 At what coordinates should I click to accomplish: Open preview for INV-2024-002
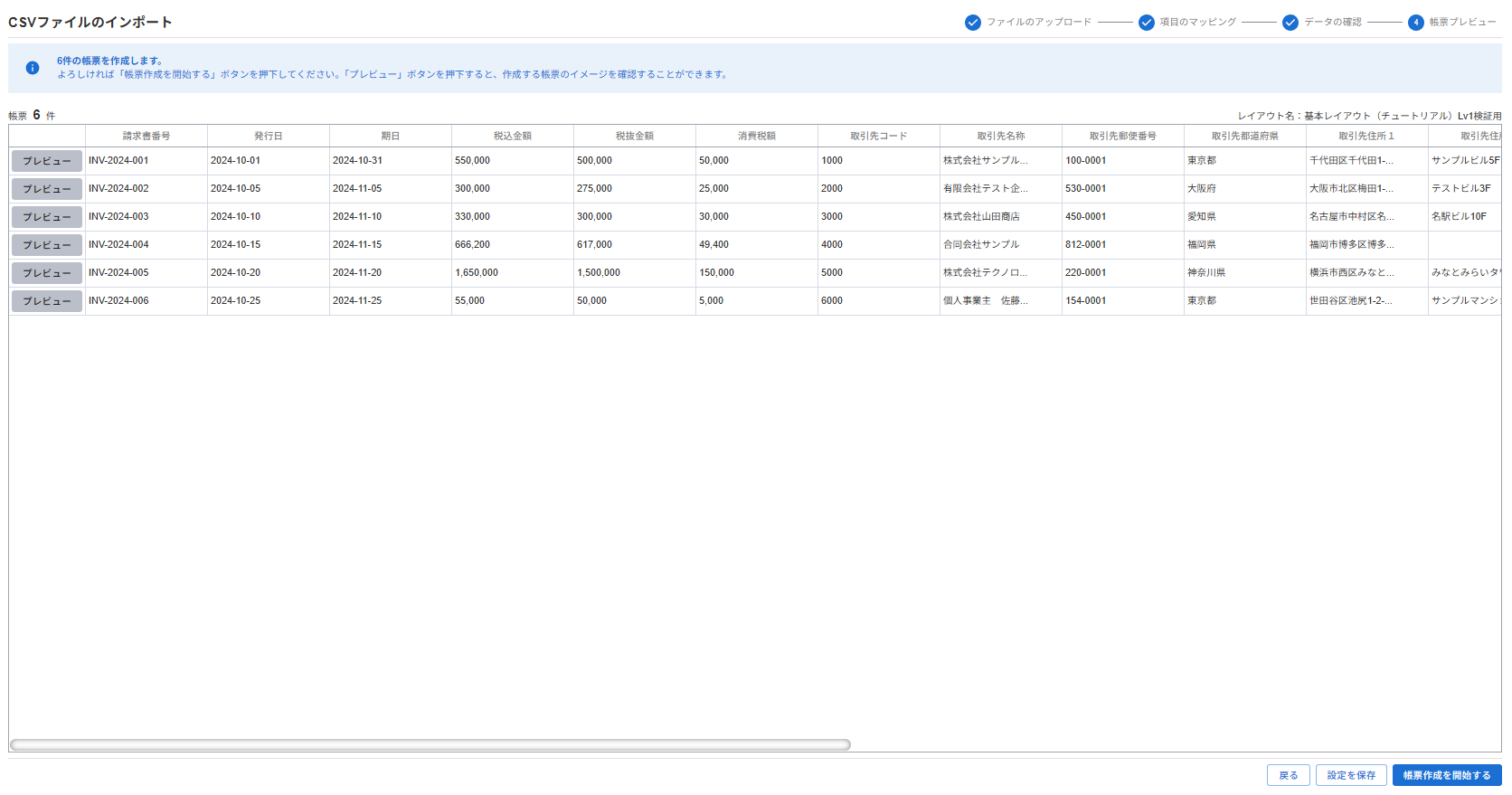[47, 189]
